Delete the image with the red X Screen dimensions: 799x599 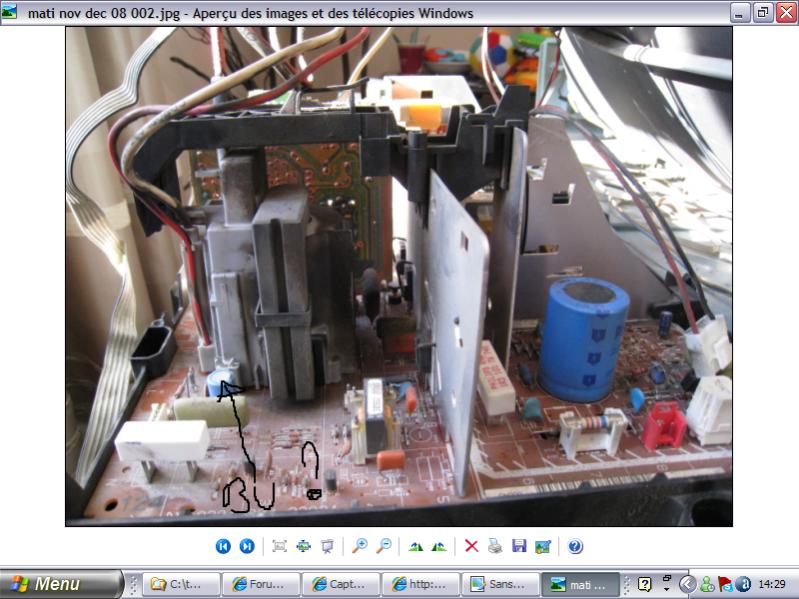point(472,546)
